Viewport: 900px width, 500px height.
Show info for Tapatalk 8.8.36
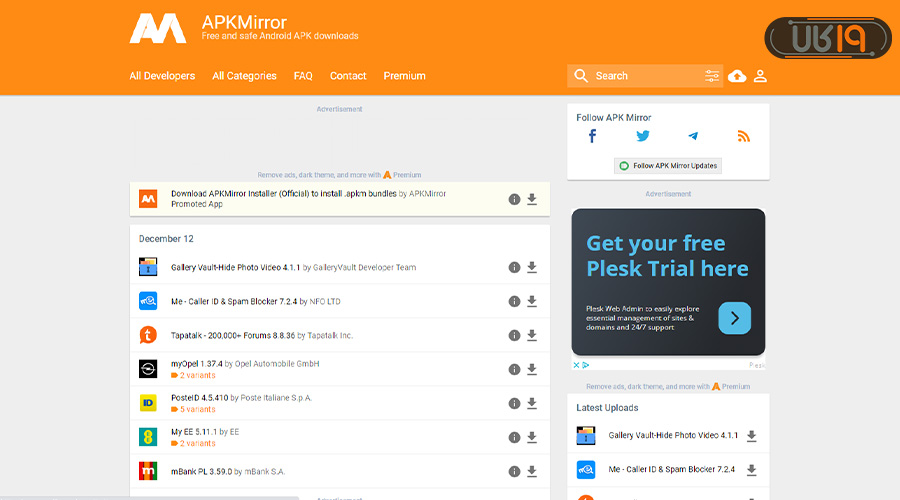514,336
